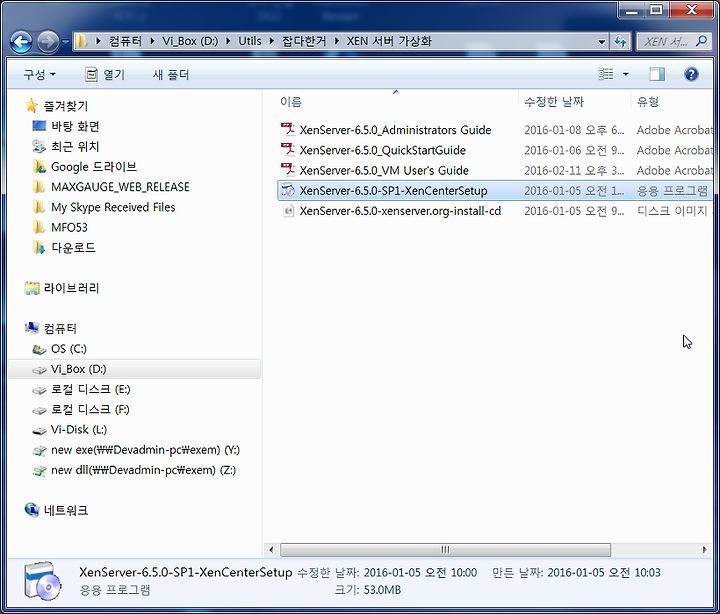The width and height of the screenshot is (720, 614).
Task: Select XenServer-6.5.0_QuickStartGuide file
Action: pos(382,150)
